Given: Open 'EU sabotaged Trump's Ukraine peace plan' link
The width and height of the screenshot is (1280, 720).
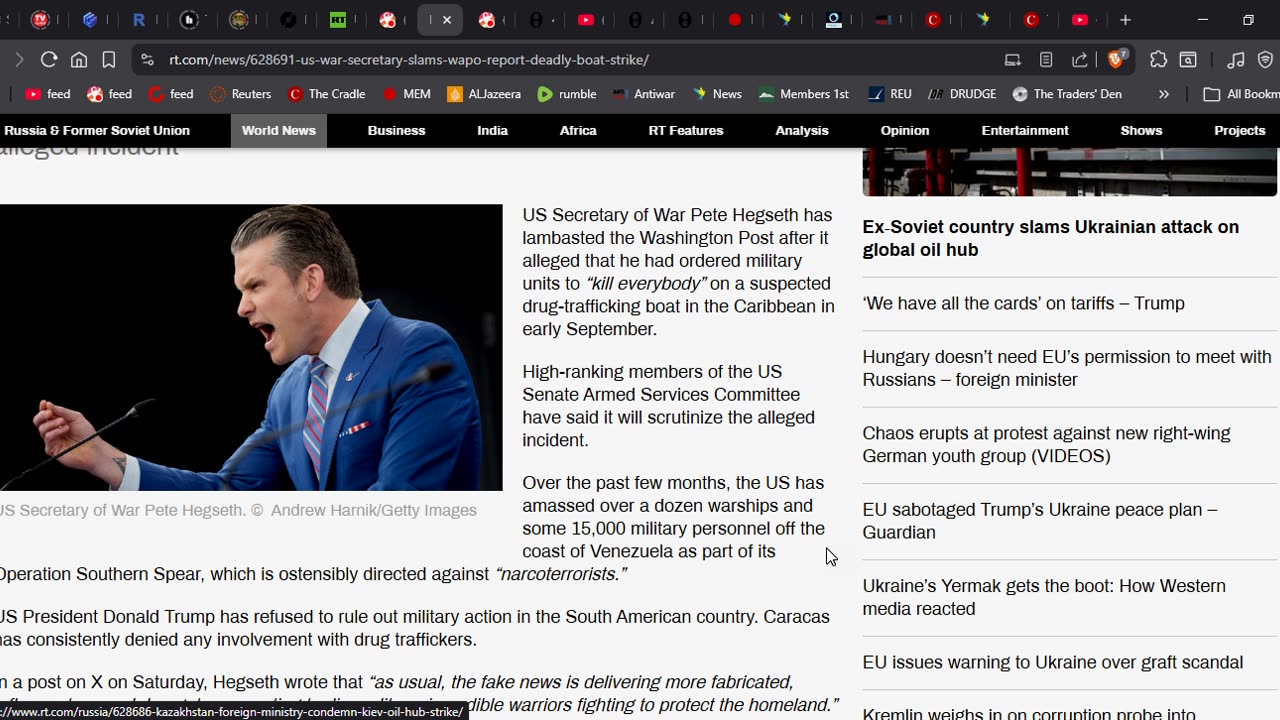Looking at the screenshot, I should pos(1040,521).
